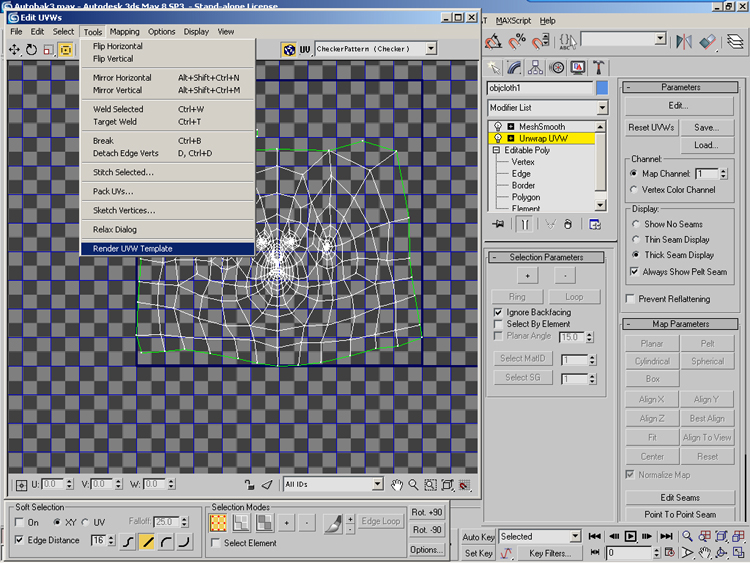Image resolution: width=750 pixels, height=563 pixels.
Task: Collapse the Editable Poly tree node
Action: click(x=497, y=150)
